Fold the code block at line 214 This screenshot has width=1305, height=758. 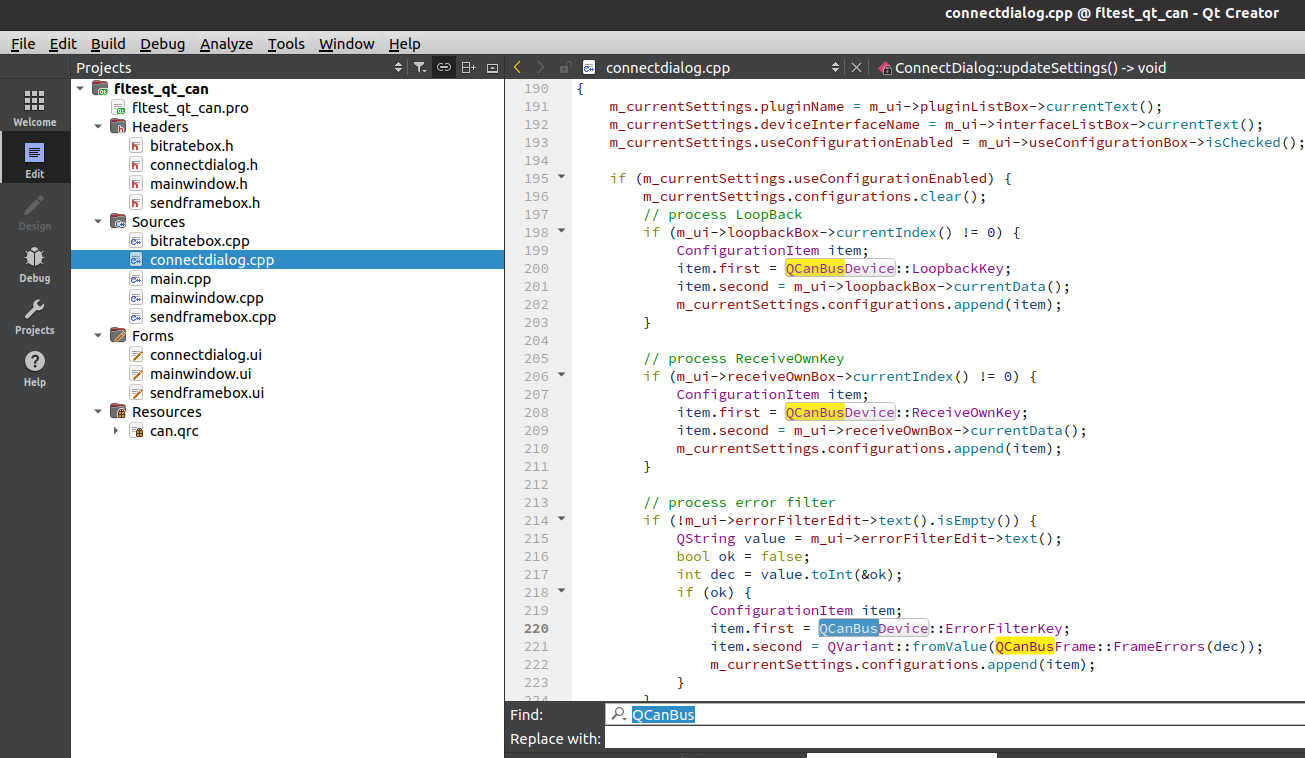(x=561, y=519)
